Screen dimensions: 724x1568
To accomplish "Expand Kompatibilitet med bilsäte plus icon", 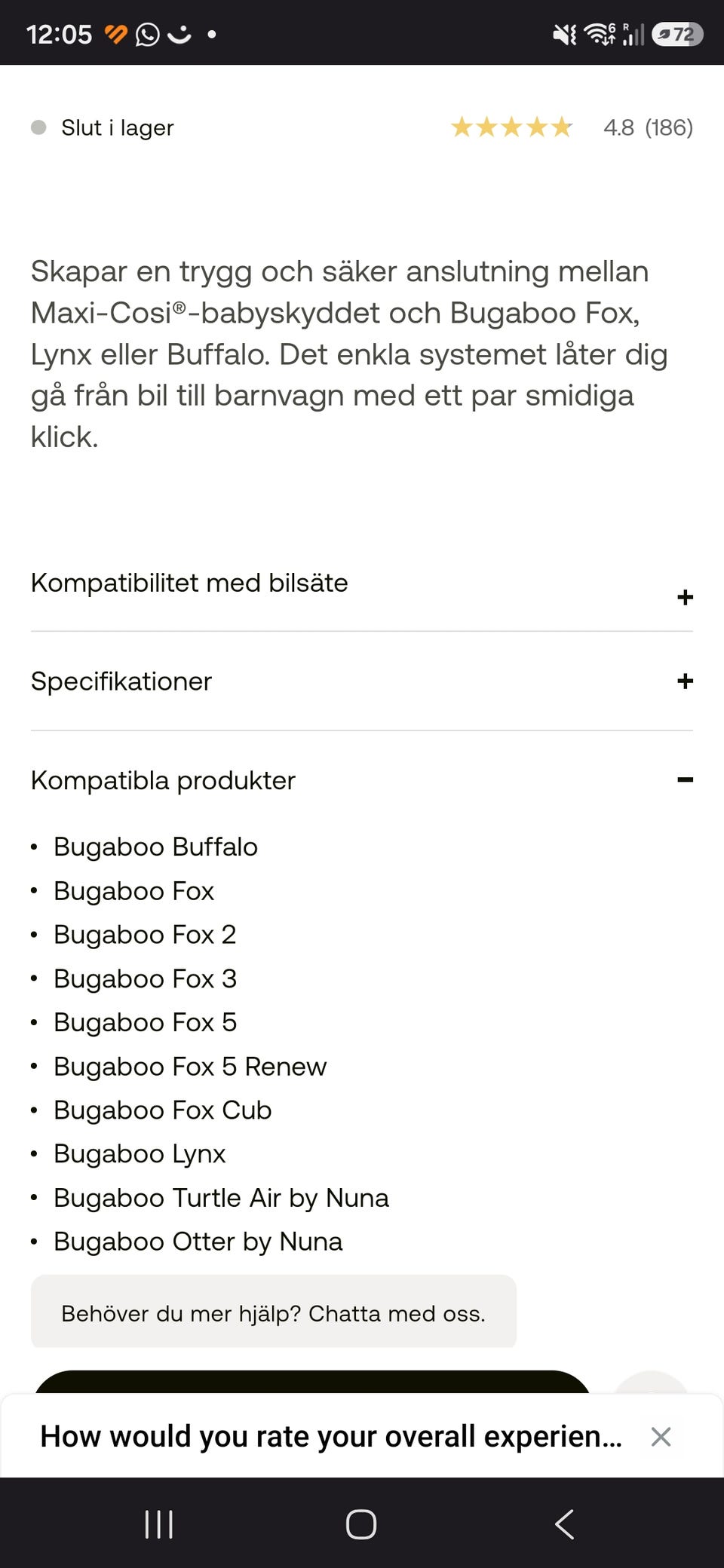I will [685, 597].
